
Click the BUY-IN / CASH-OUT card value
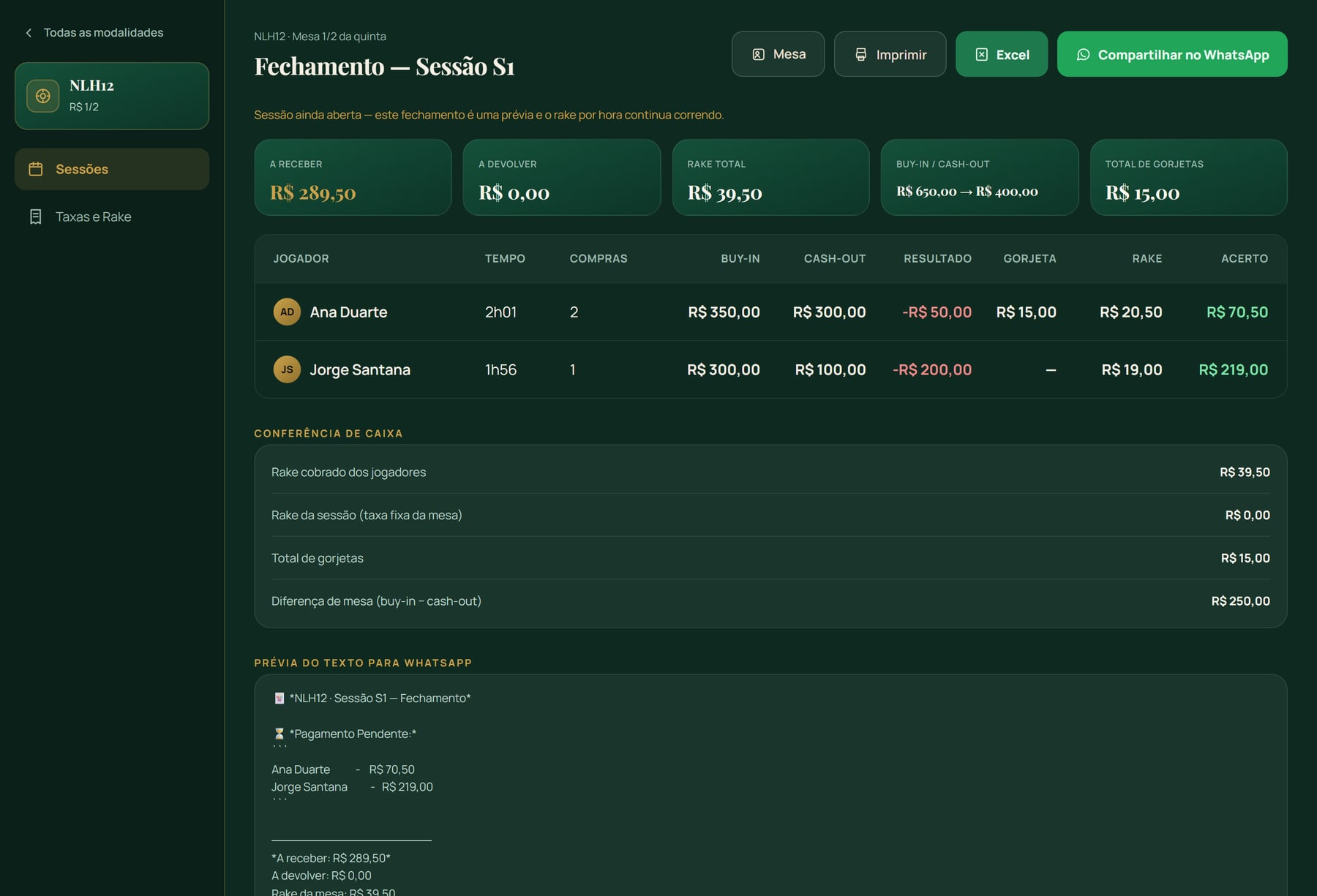click(967, 192)
